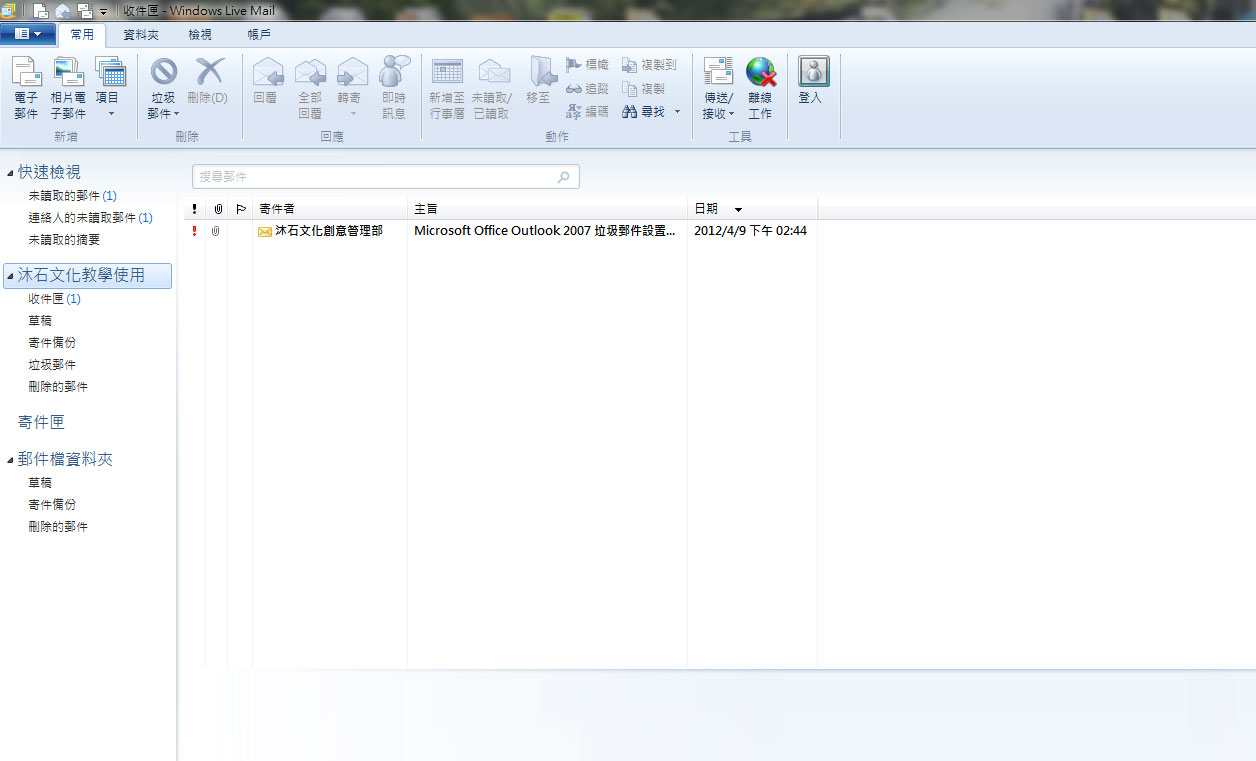This screenshot has width=1256, height=761.
Task: Collapse the 郵件檔資料夾 section
Action: click(10, 460)
